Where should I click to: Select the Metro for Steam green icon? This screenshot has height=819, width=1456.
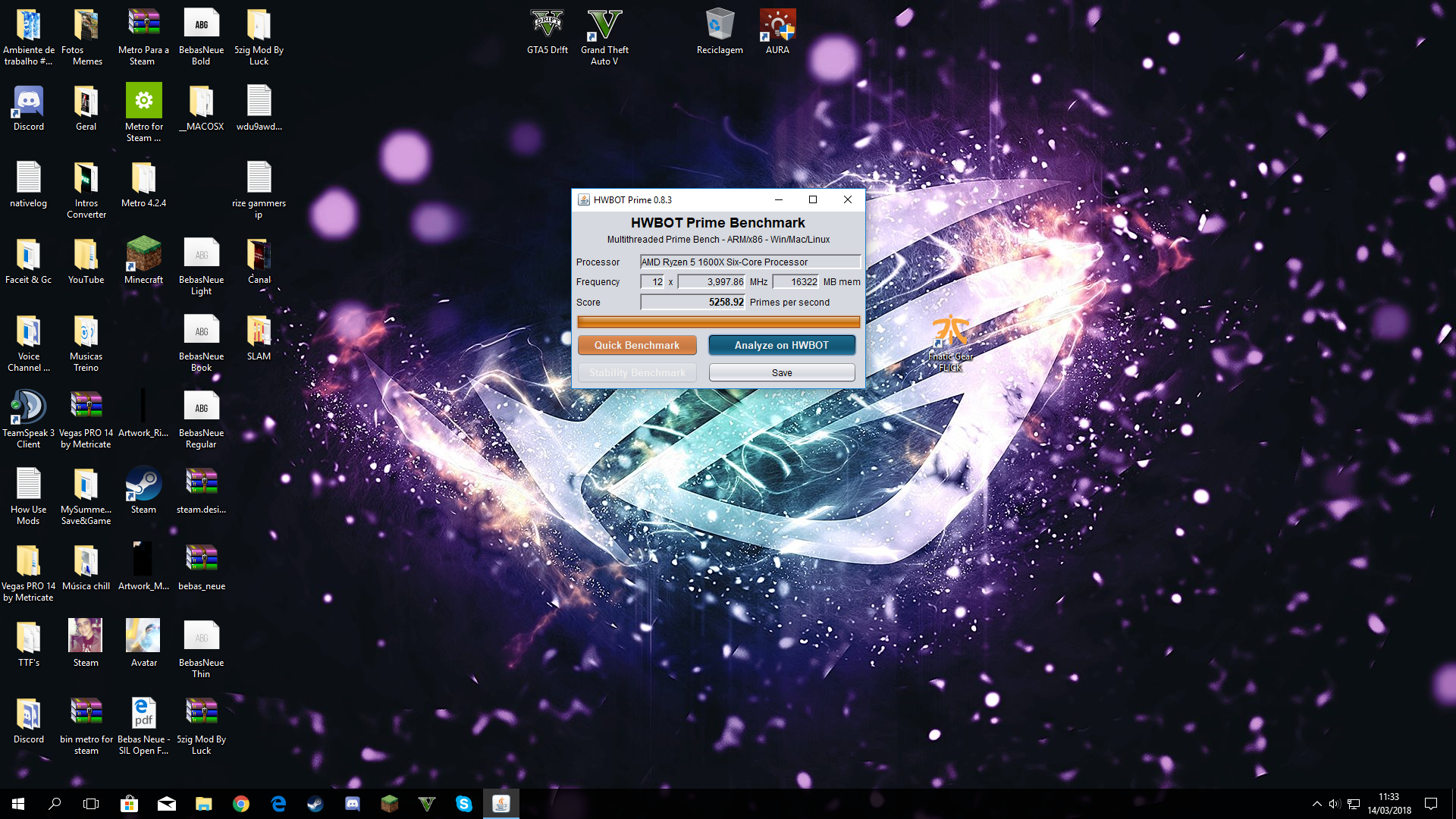143,113
